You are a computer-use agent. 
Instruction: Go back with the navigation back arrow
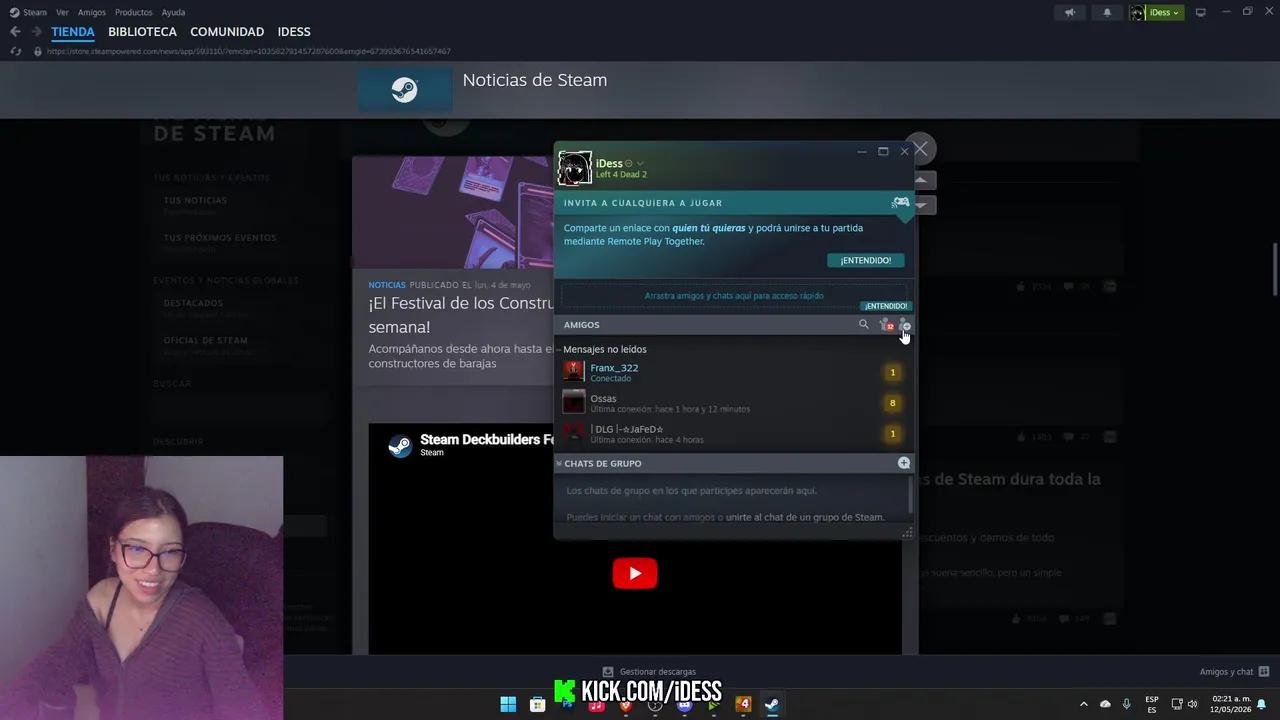[x=15, y=32]
